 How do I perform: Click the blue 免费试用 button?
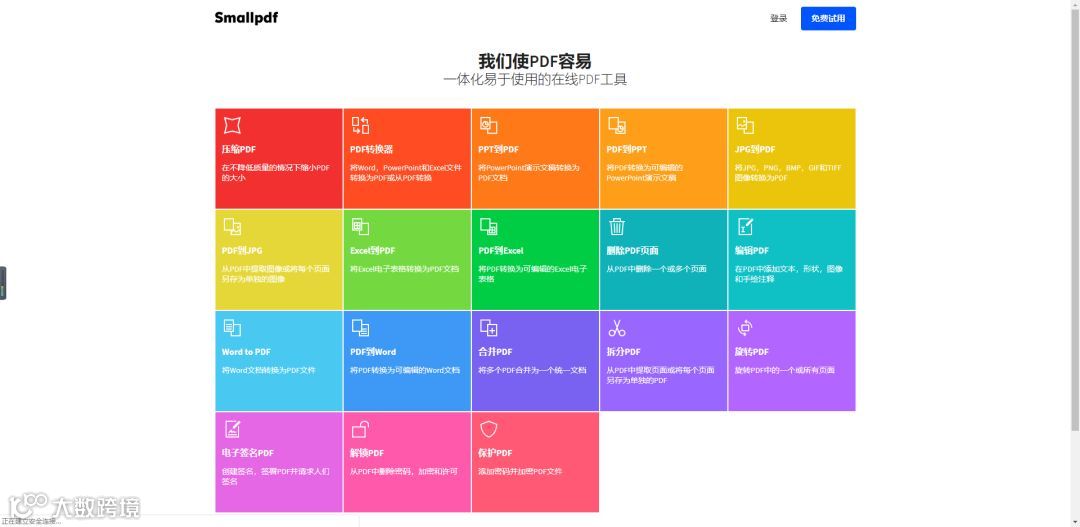(x=828, y=19)
